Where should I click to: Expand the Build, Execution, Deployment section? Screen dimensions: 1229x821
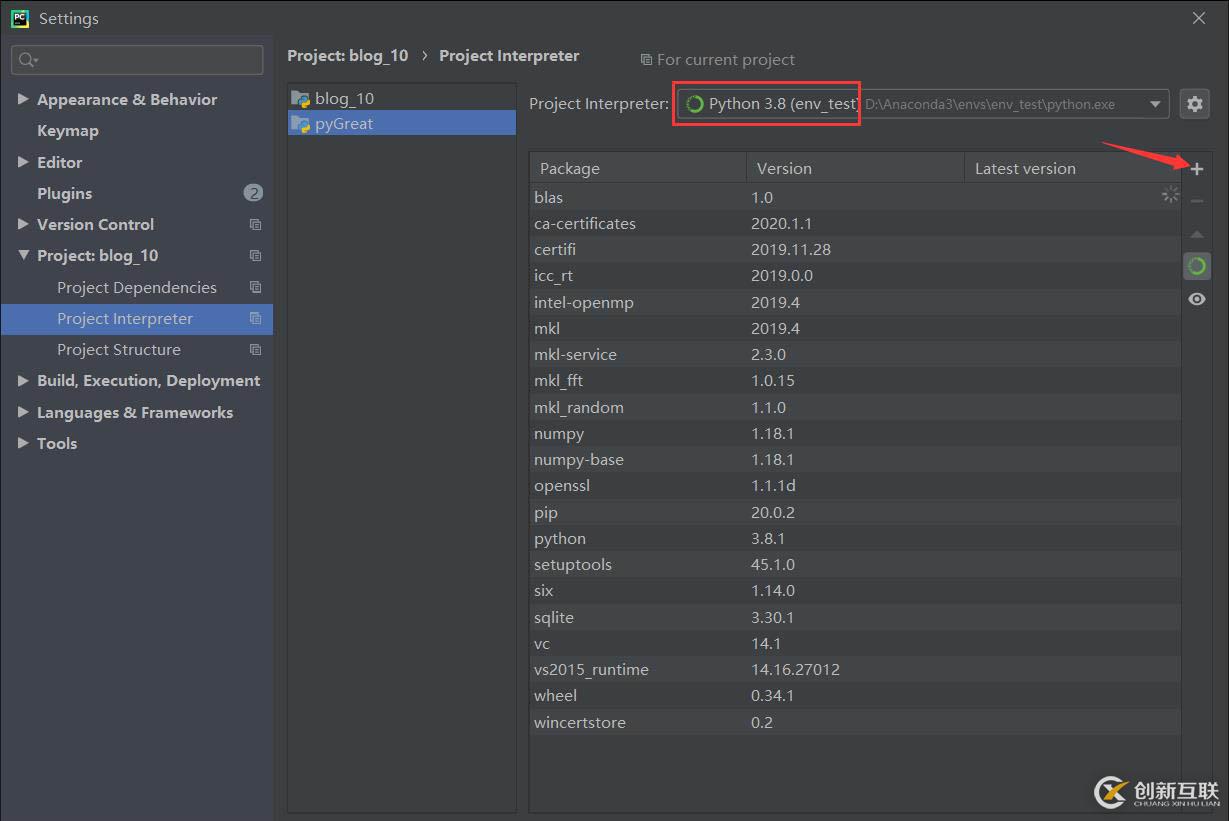tap(23, 381)
